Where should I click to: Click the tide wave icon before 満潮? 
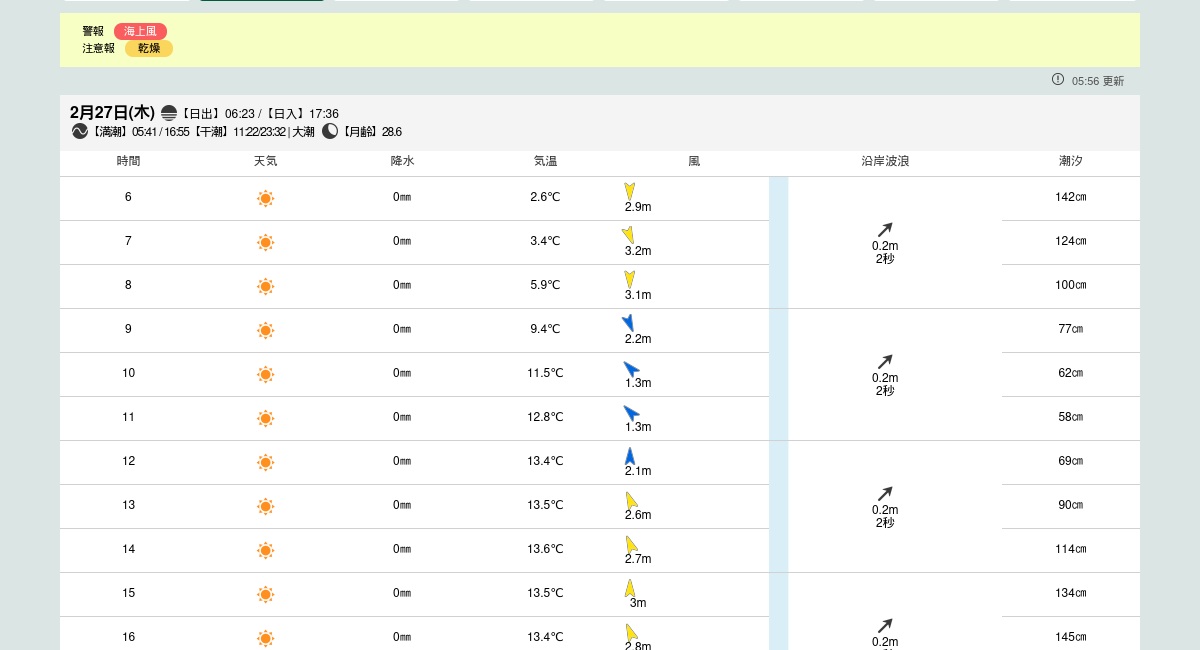tap(80, 131)
